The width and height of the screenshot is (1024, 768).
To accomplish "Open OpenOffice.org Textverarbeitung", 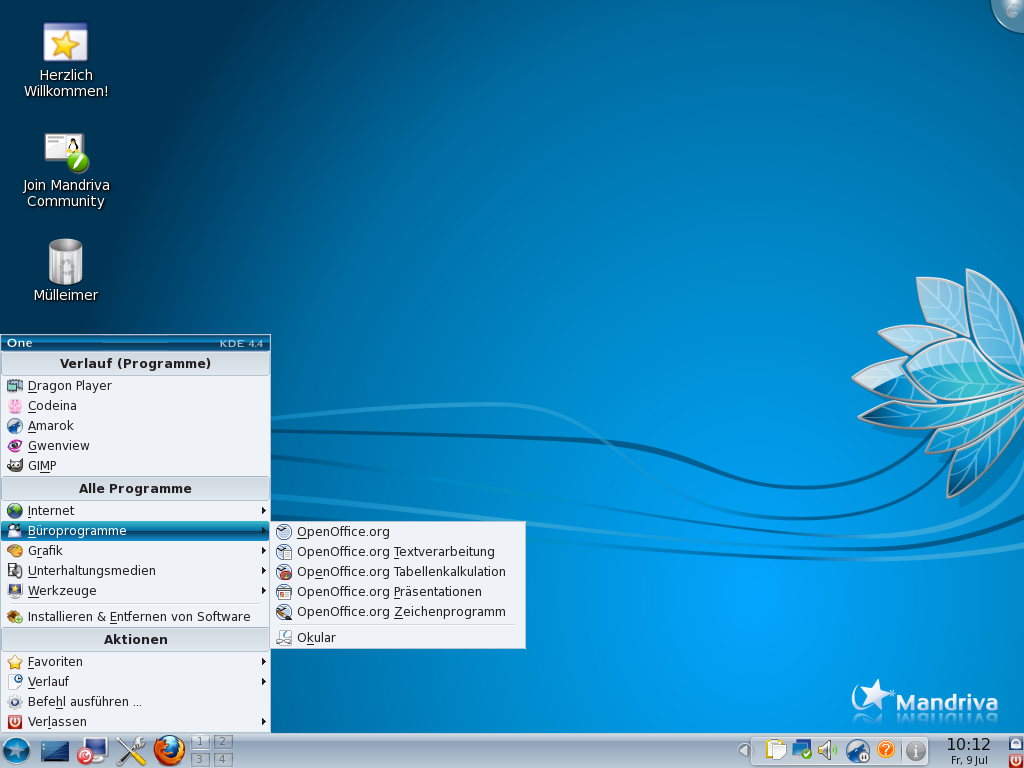I will point(395,552).
